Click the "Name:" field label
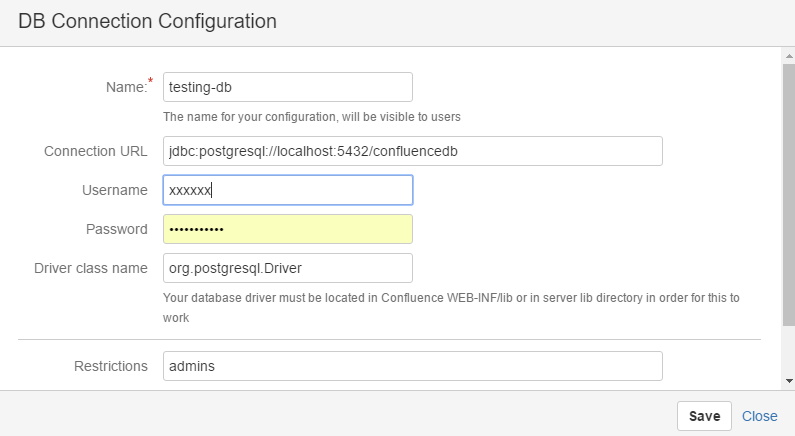795x436 pixels. click(126, 87)
